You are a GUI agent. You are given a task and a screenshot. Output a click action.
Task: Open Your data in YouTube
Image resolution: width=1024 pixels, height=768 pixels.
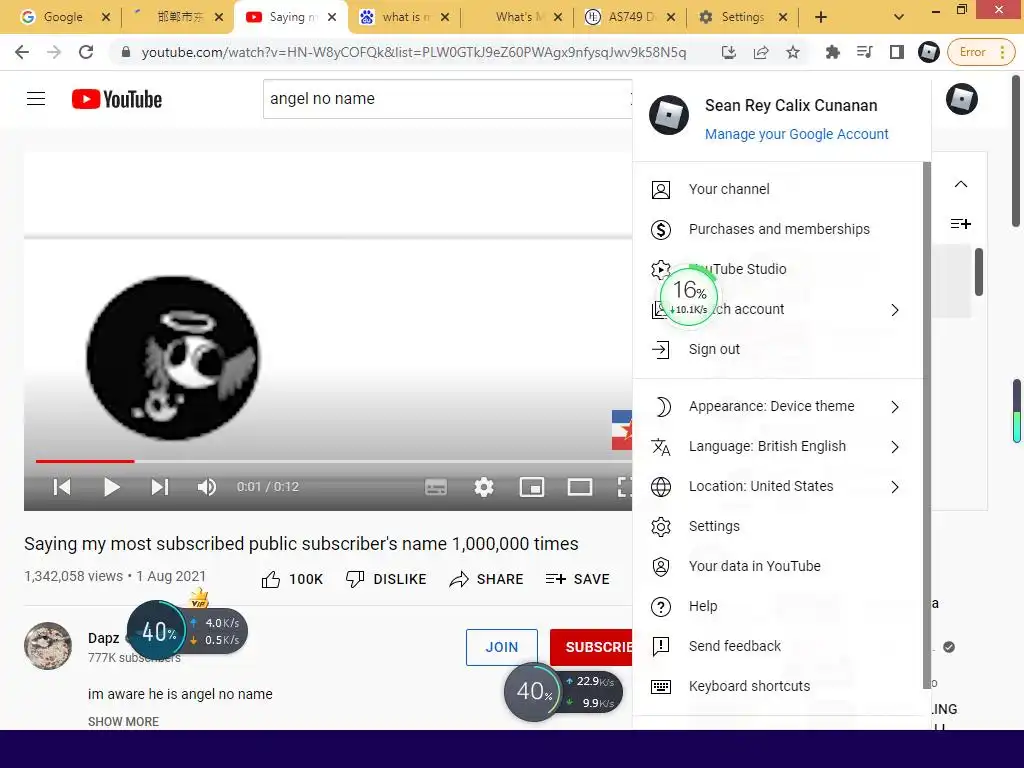pyautogui.click(x=778, y=566)
